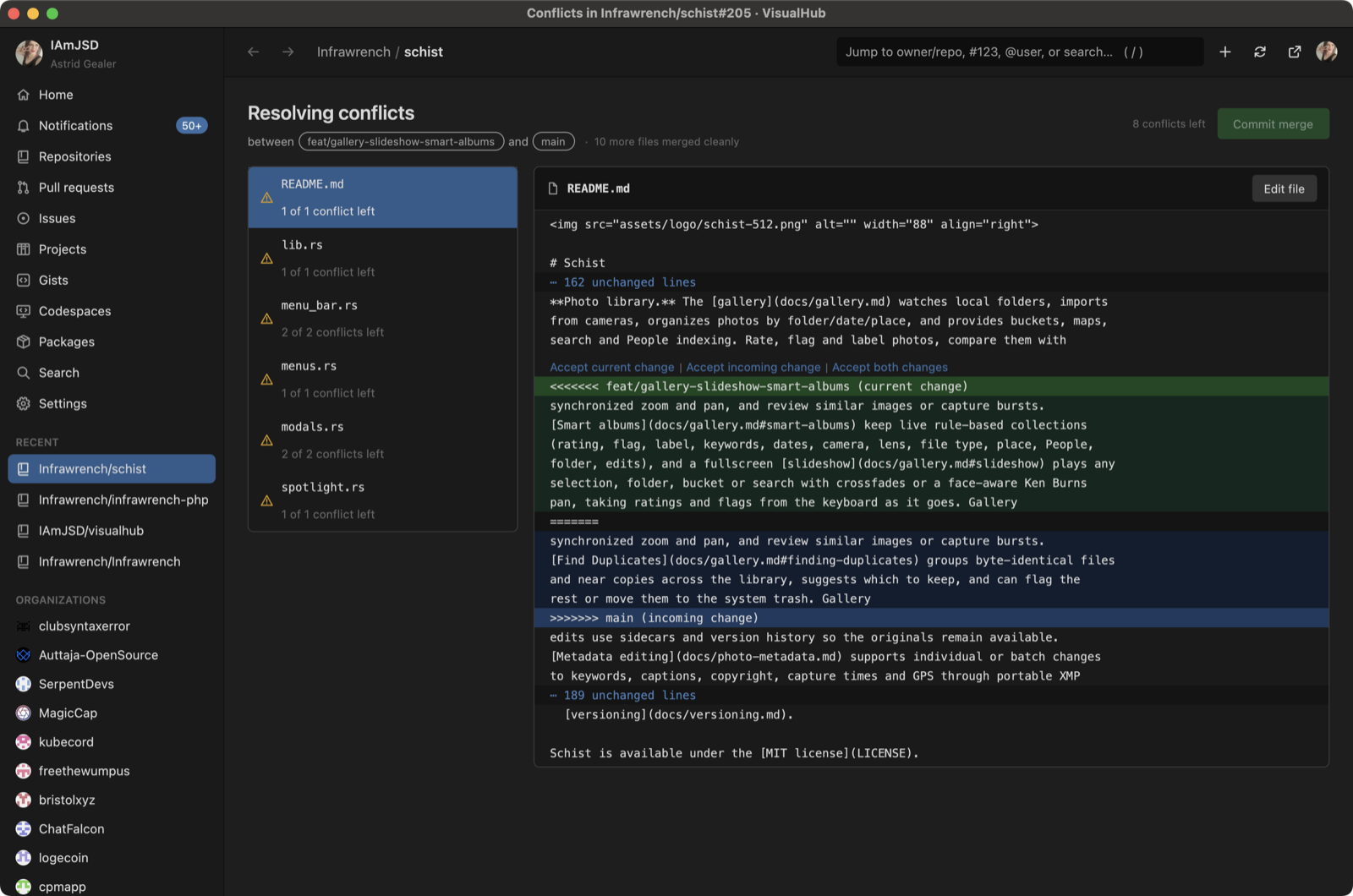Click the main branch pill

[553, 141]
